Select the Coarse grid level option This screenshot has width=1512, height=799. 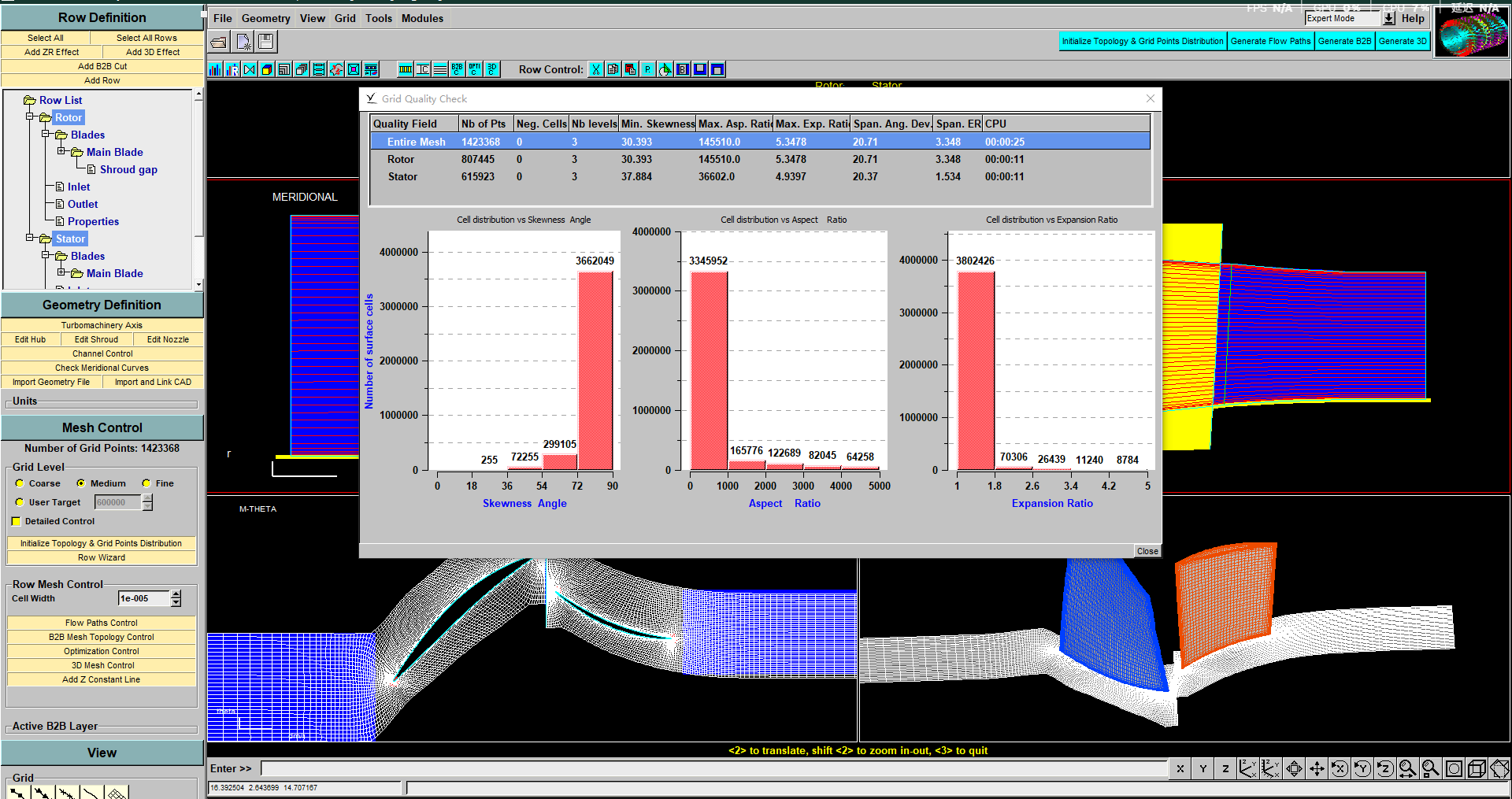pyautogui.click(x=20, y=483)
